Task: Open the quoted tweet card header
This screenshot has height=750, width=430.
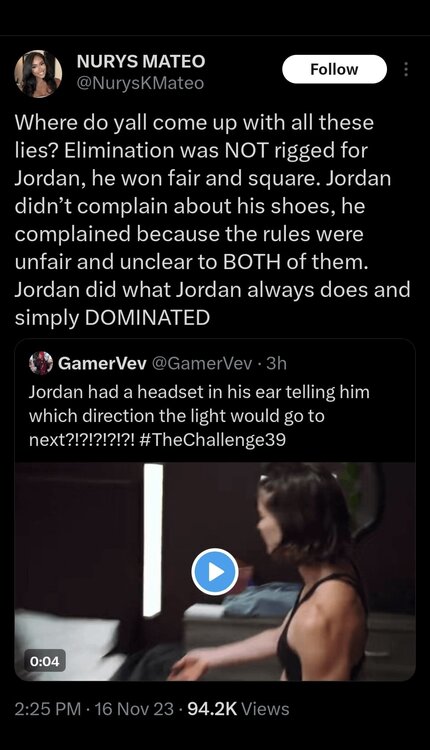Action: [x=158, y=364]
